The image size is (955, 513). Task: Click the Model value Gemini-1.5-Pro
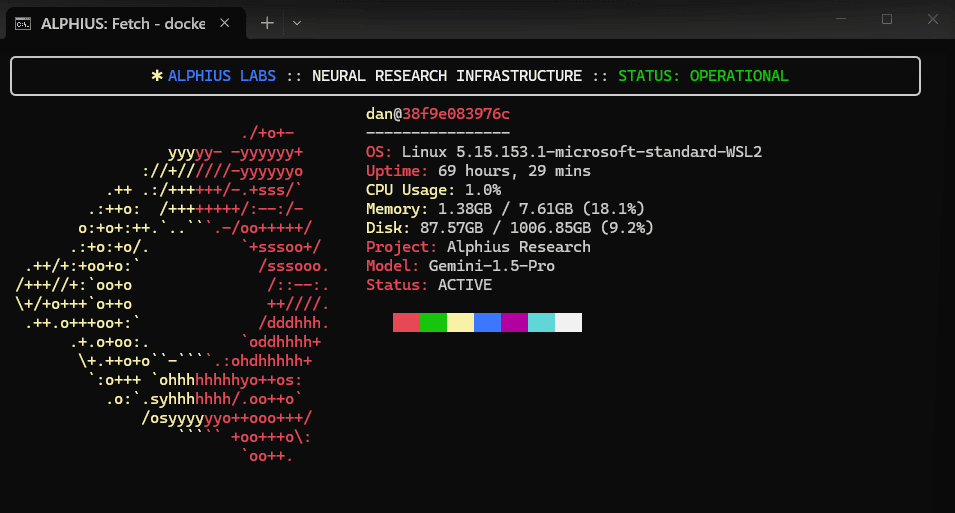492,266
